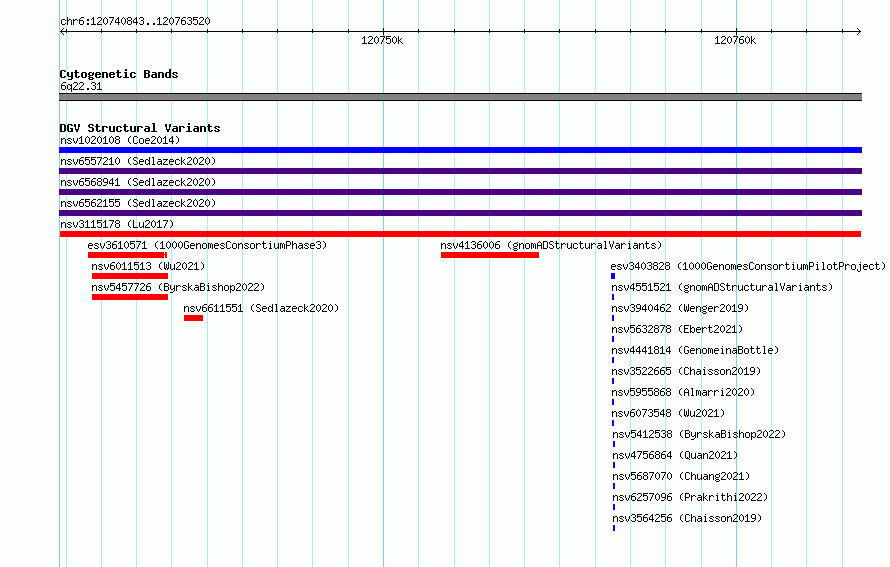Screen dimensions: 890x567
Task: Click the chr6:120740843..120763520 coordinates text
Action: (135, 22)
